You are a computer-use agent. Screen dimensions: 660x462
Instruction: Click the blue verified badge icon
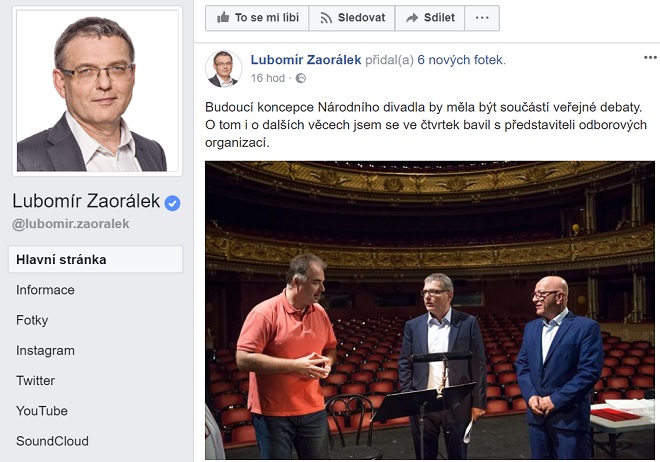pos(172,203)
